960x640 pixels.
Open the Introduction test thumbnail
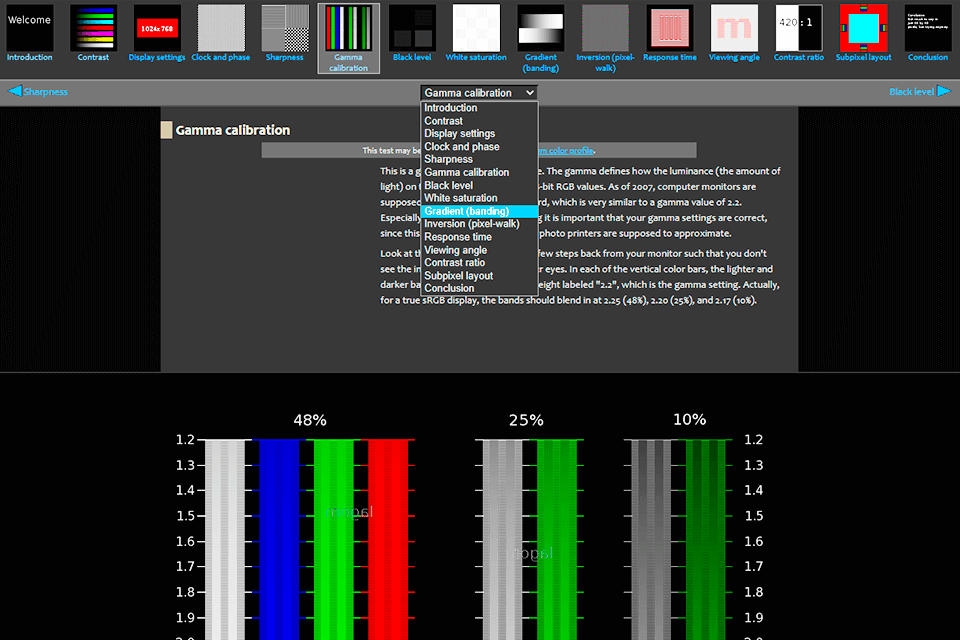coord(30,28)
